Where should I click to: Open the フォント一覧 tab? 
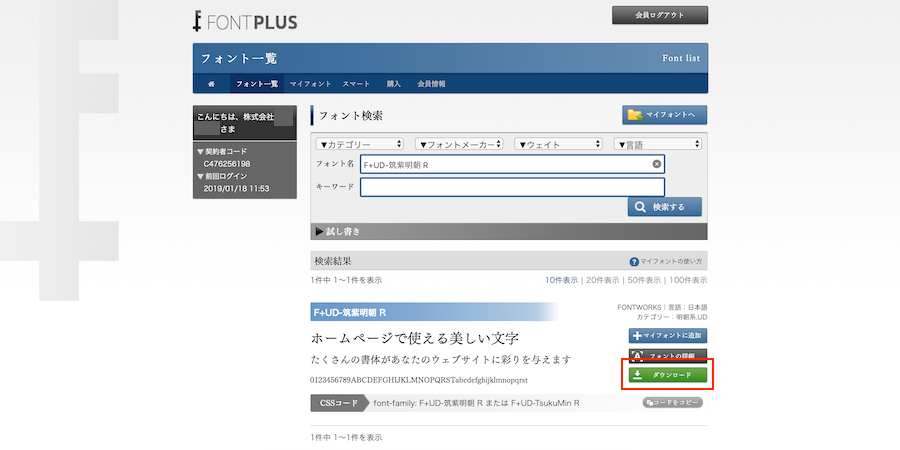click(257, 84)
